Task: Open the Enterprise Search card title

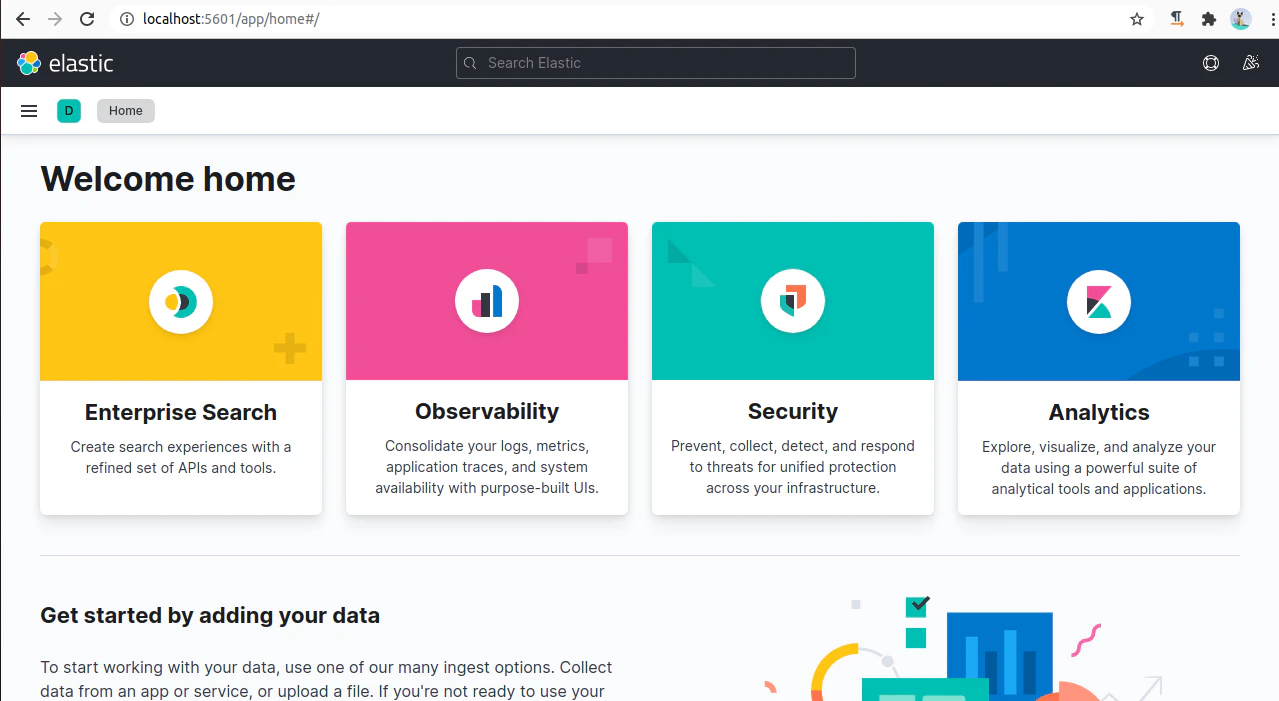Action: pos(181,412)
